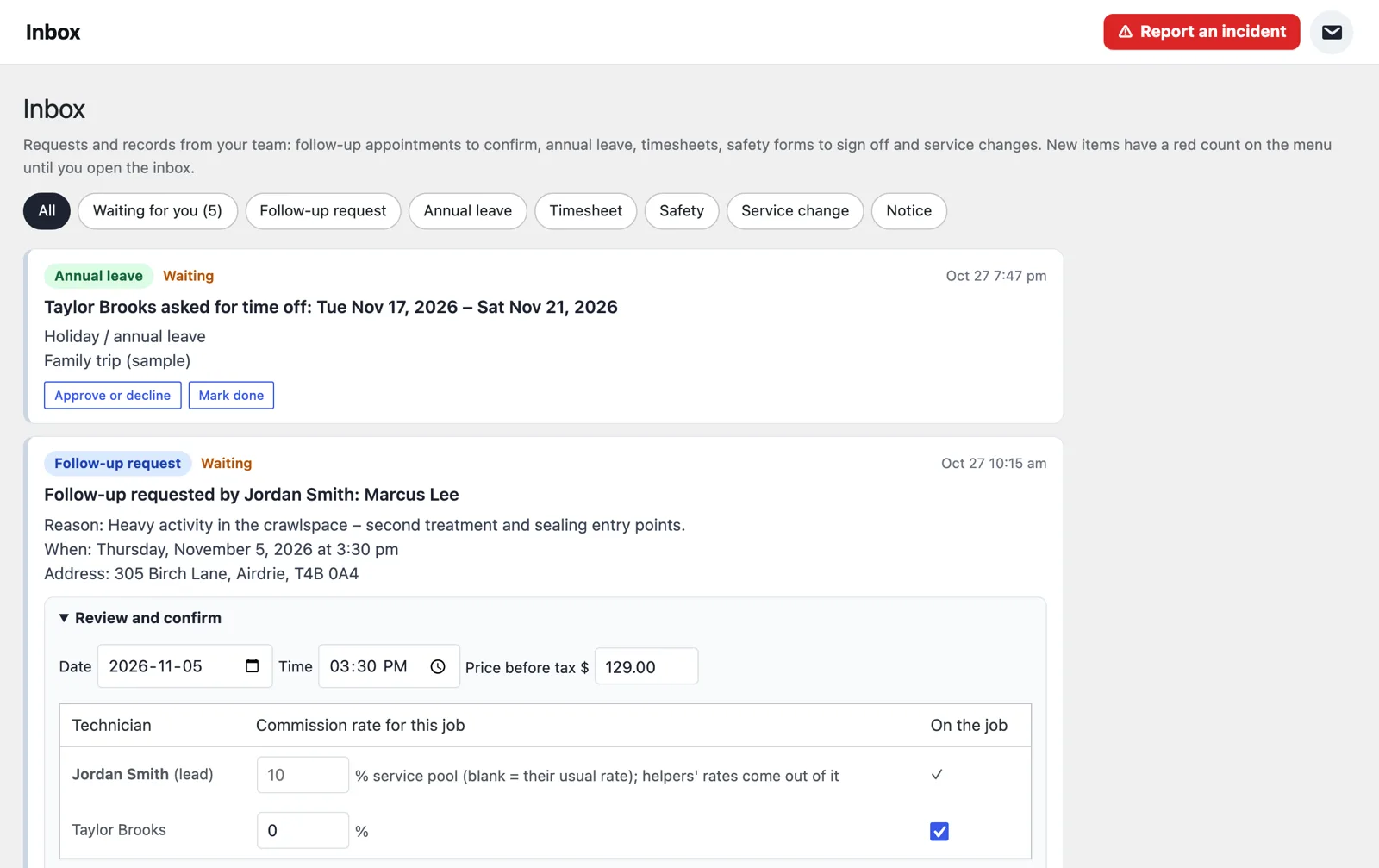The width and height of the screenshot is (1379, 868).
Task: Uncheck Taylor Brooks on the job checkbox
Action: (x=939, y=831)
